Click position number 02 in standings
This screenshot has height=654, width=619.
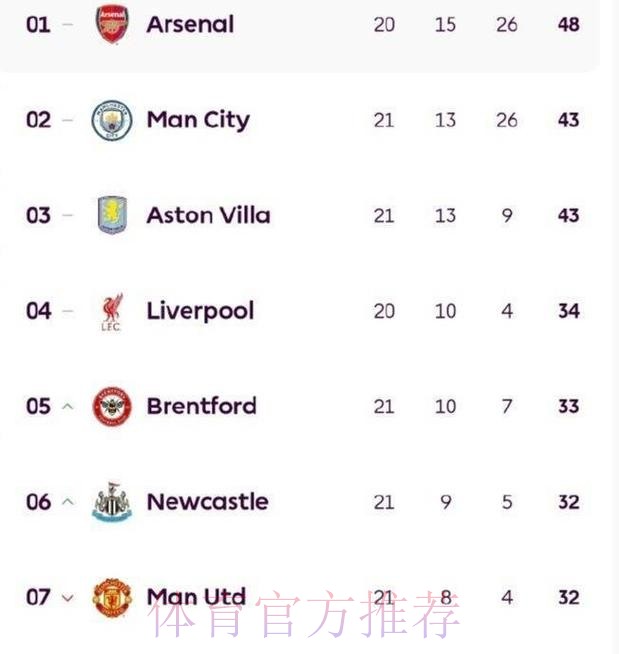[x=38, y=120]
